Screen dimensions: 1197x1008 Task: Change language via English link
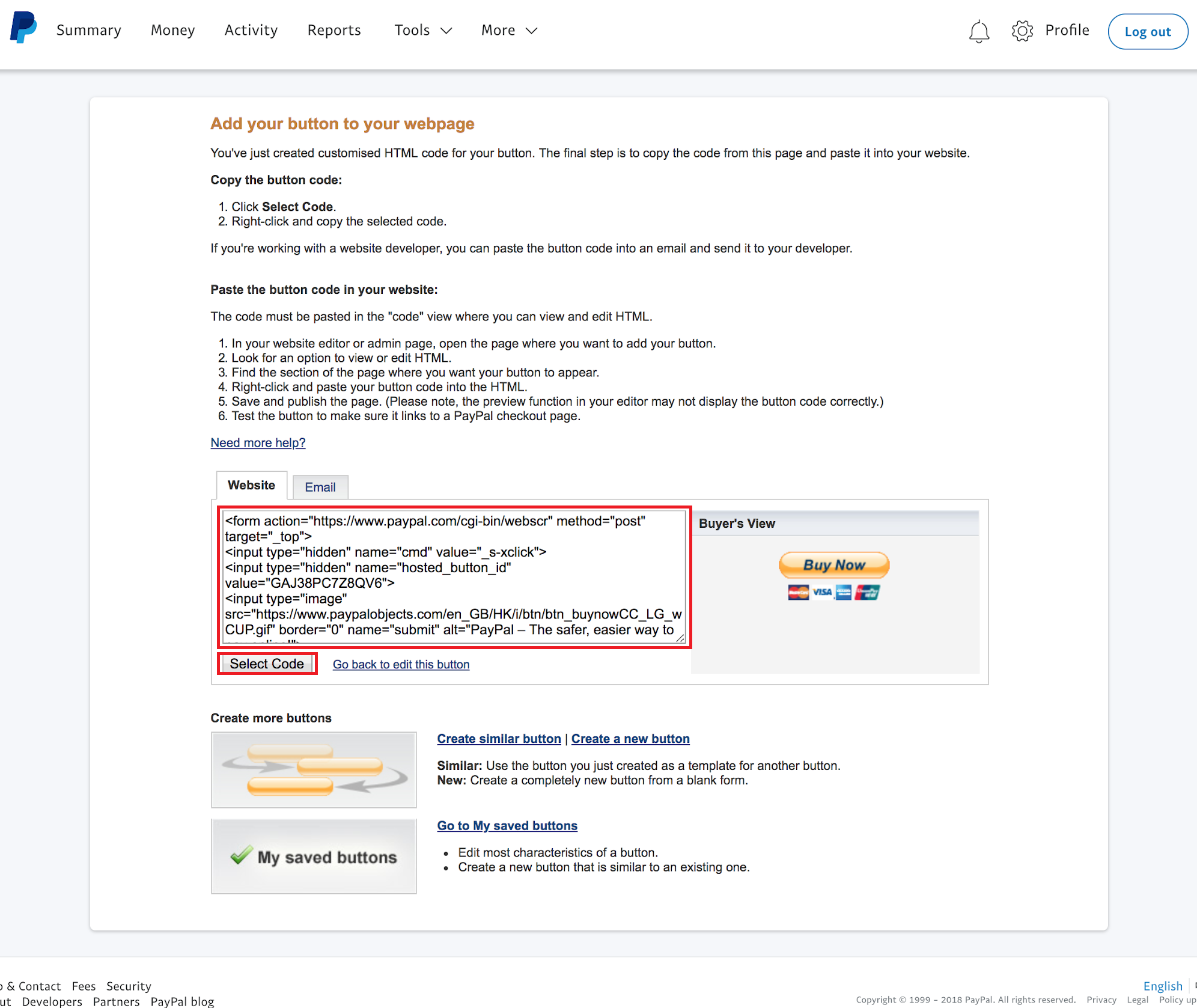1163,986
